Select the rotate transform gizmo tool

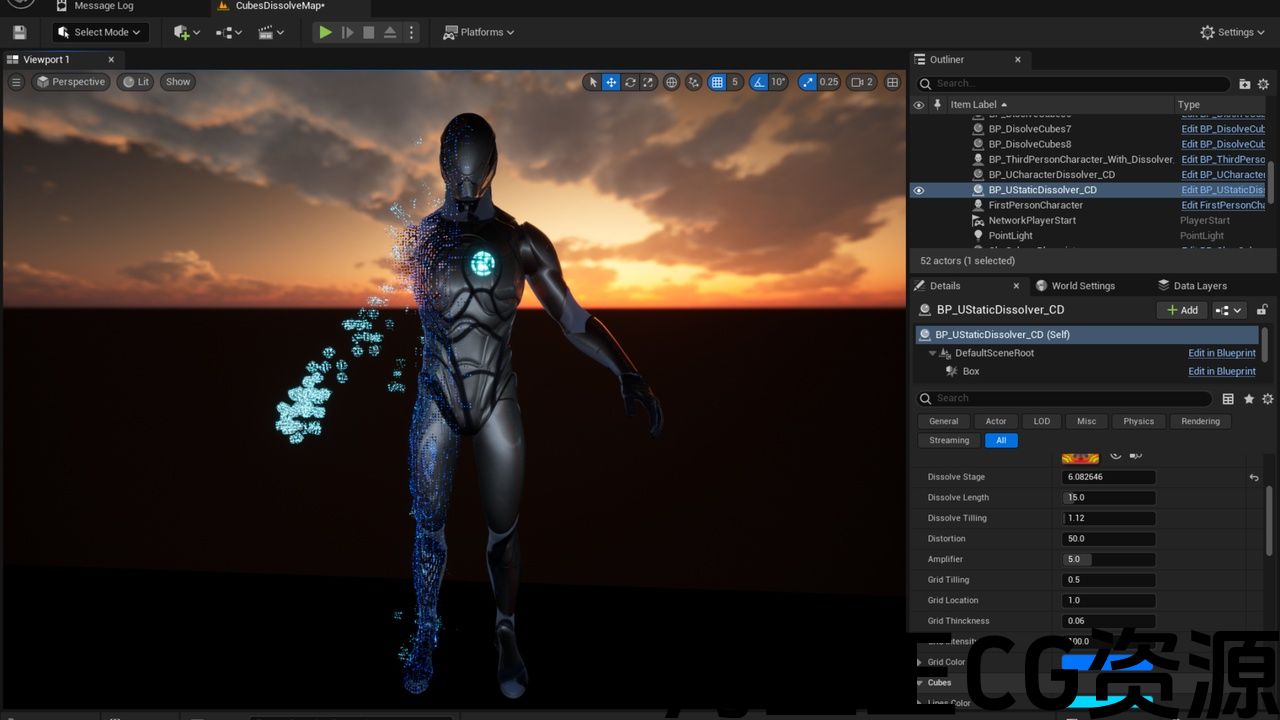click(630, 82)
